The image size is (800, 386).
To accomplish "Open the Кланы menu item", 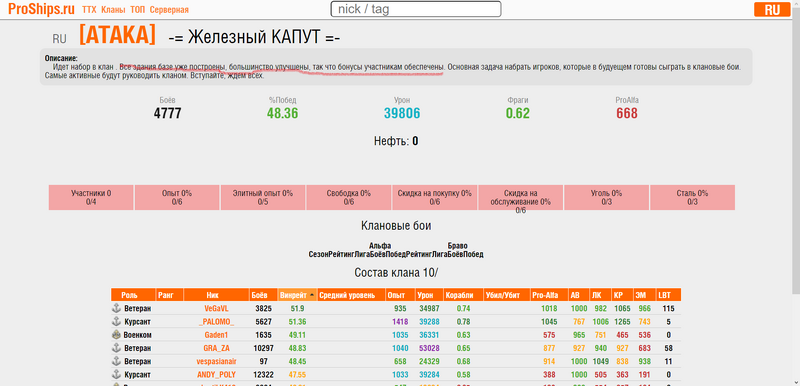I will (113, 10).
